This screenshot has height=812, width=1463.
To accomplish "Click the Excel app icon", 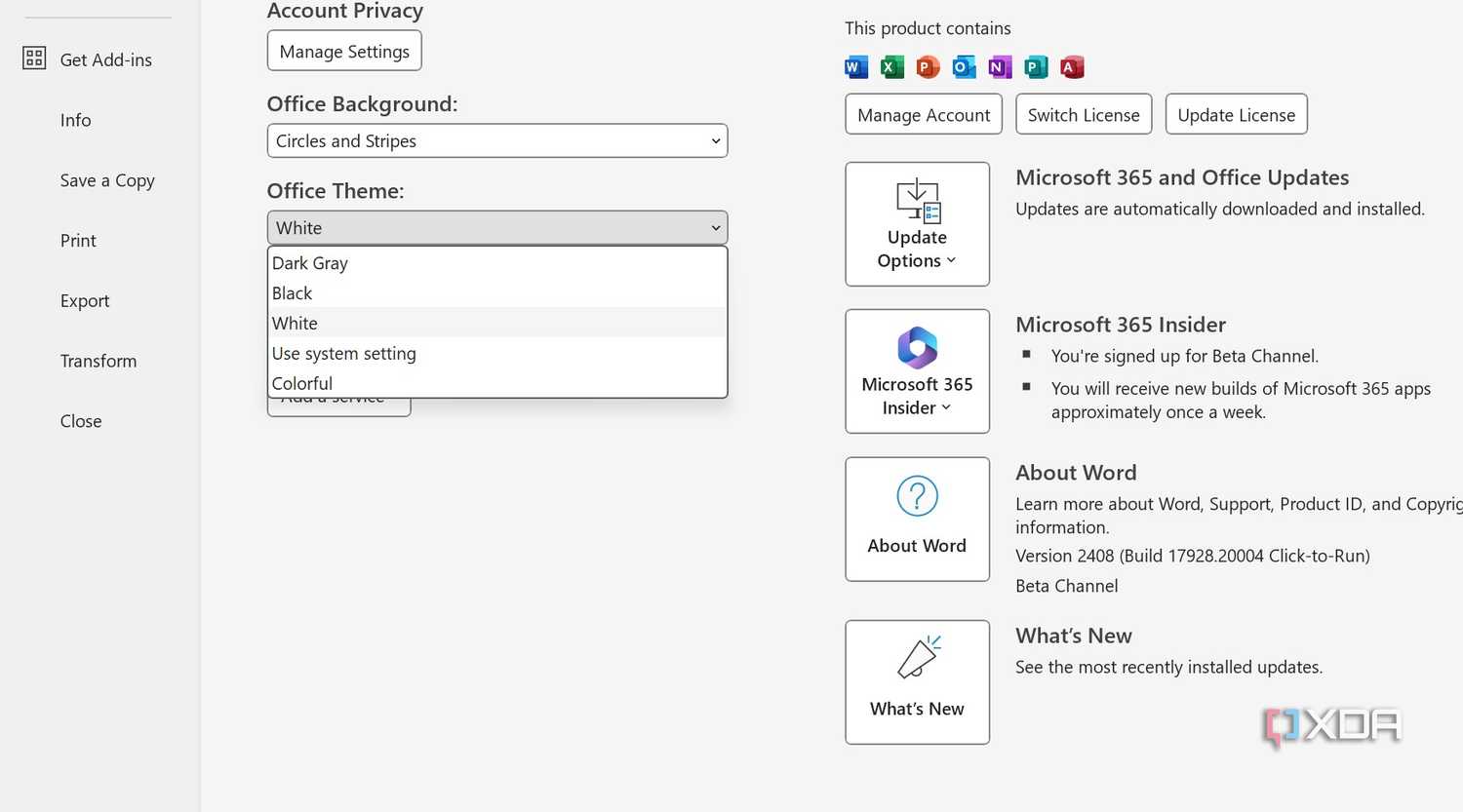I will [x=891, y=67].
